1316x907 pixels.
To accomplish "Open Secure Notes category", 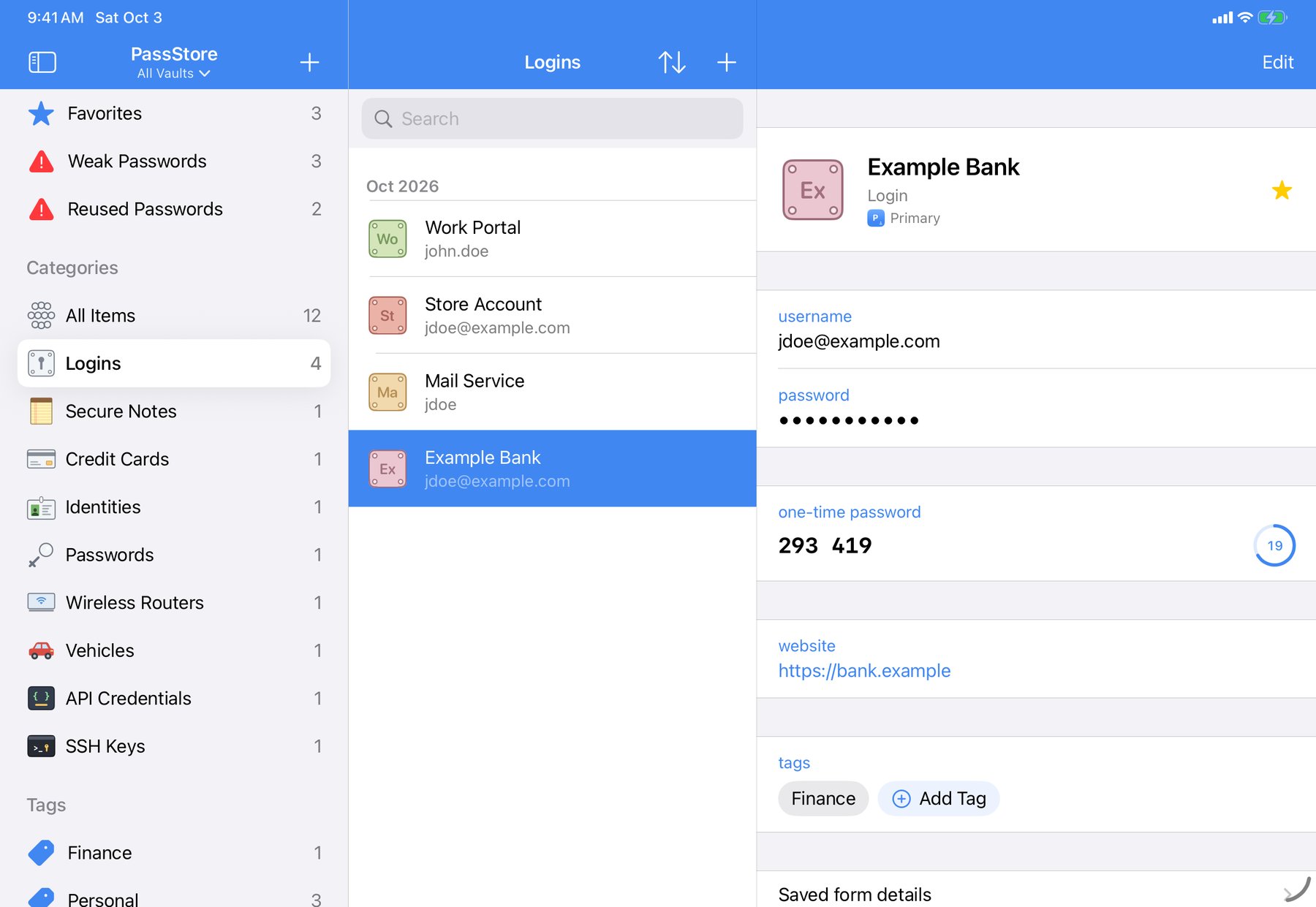I will 174,411.
